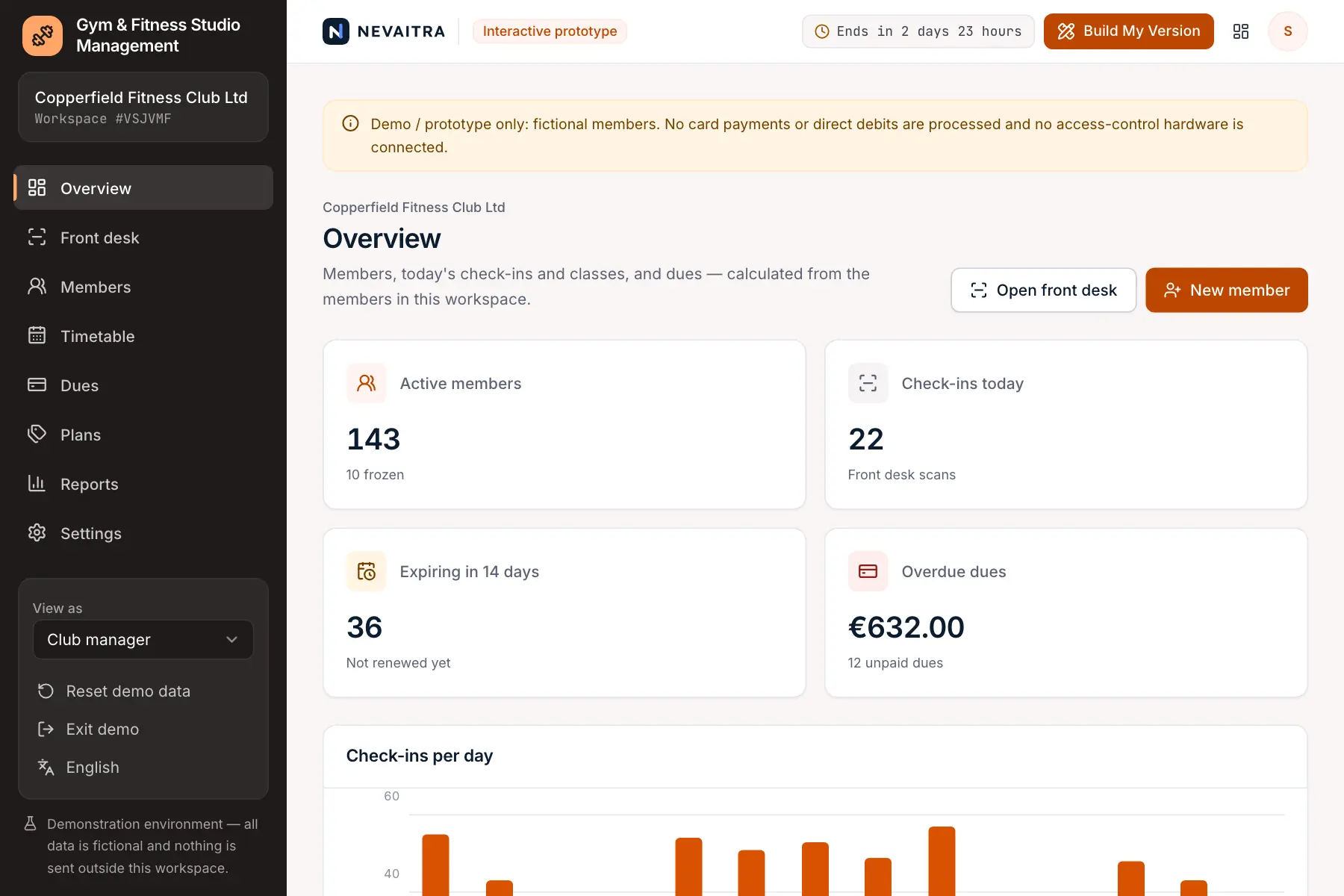Click the Check-ins today scan icon

point(868,383)
